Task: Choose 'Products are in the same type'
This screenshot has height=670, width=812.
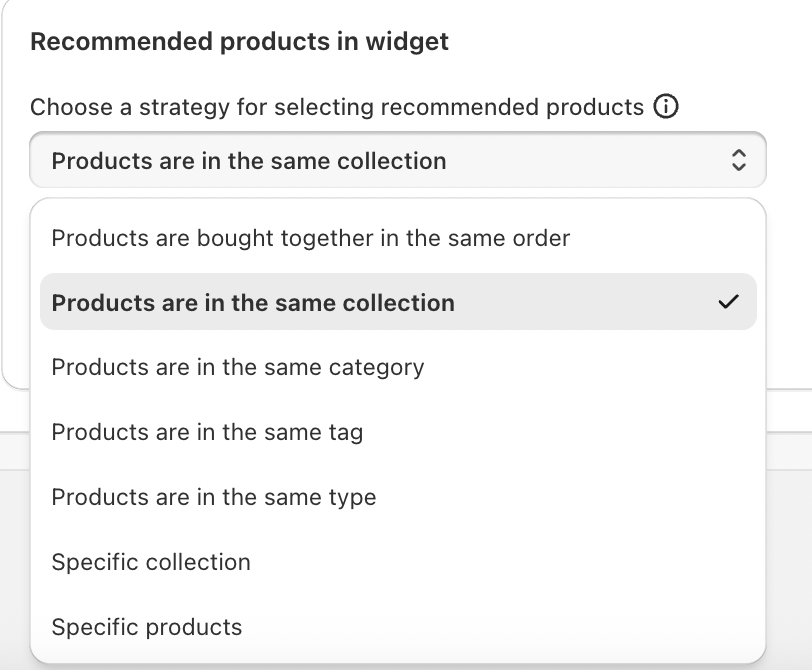Action: click(x=214, y=497)
